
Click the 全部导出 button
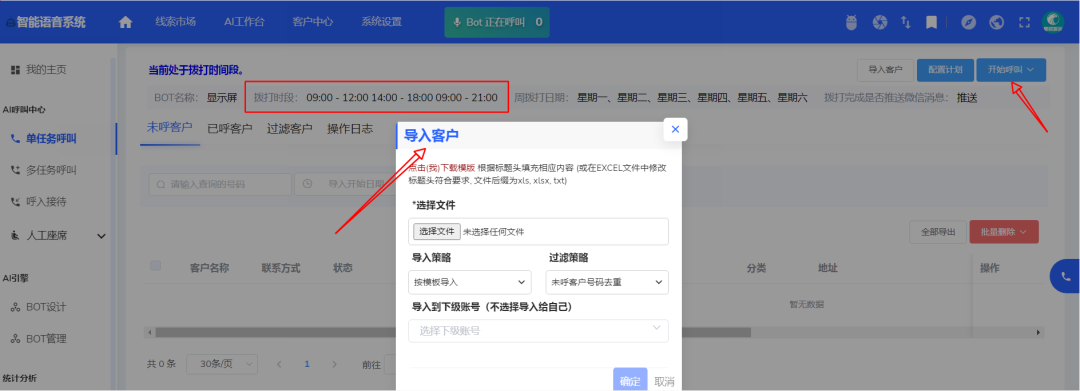937,232
